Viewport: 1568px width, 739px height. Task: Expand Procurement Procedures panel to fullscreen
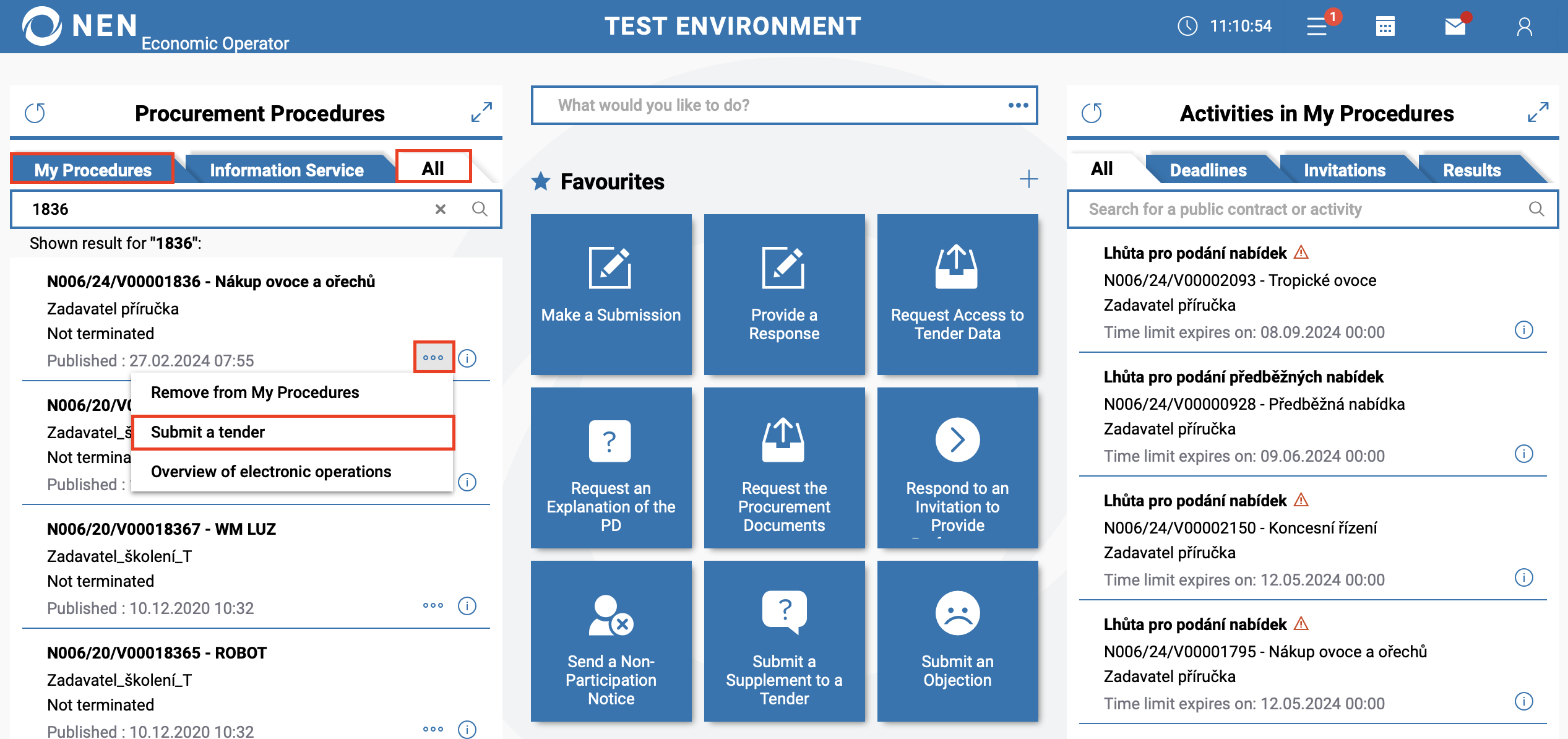pos(481,112)
